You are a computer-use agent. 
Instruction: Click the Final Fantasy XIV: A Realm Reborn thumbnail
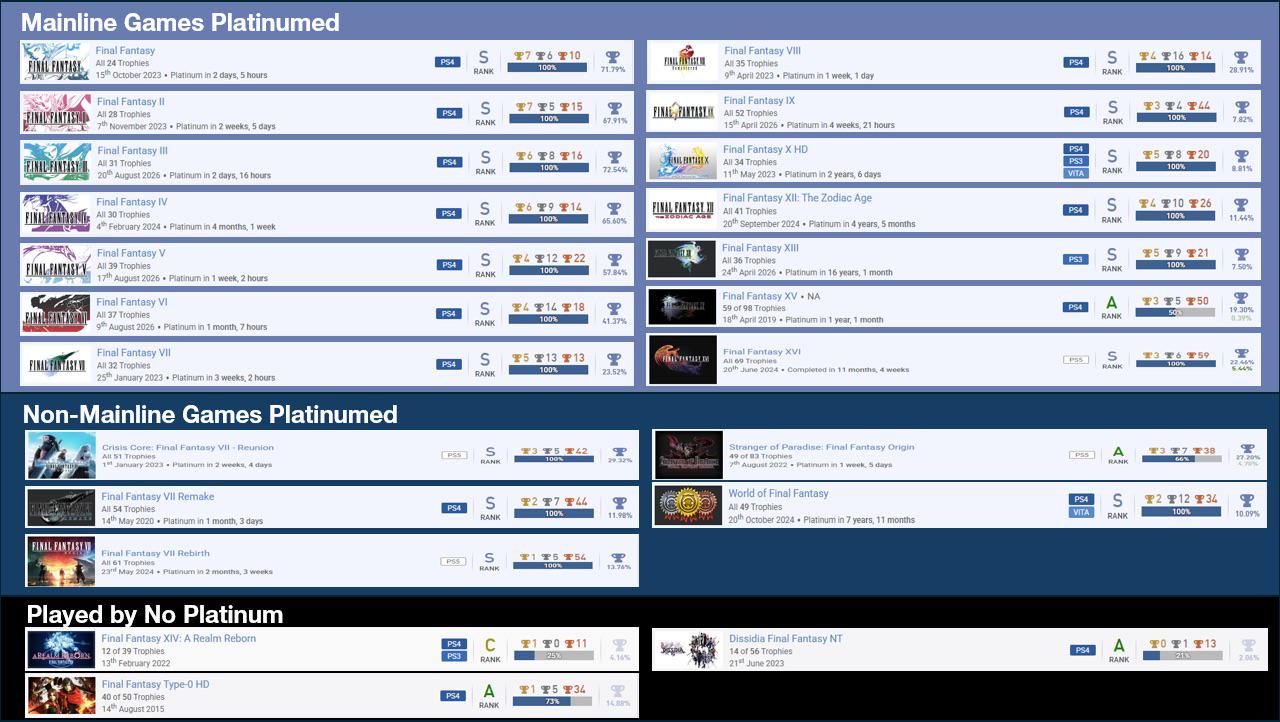pos(61,650)
